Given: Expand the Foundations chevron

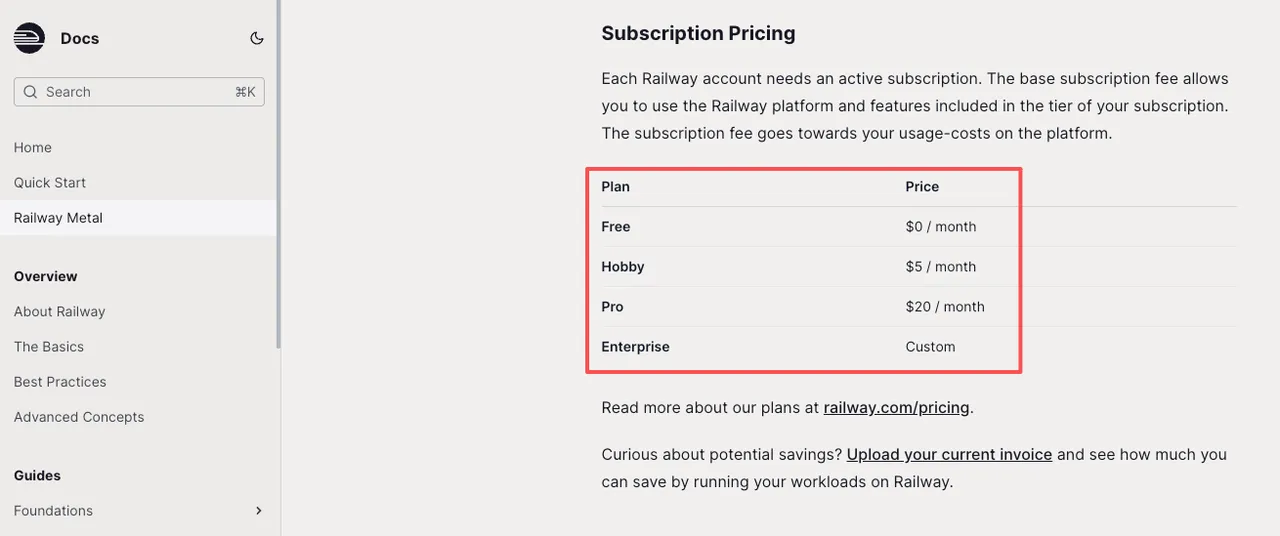Looking at the screenshot, I should point(259,510).
